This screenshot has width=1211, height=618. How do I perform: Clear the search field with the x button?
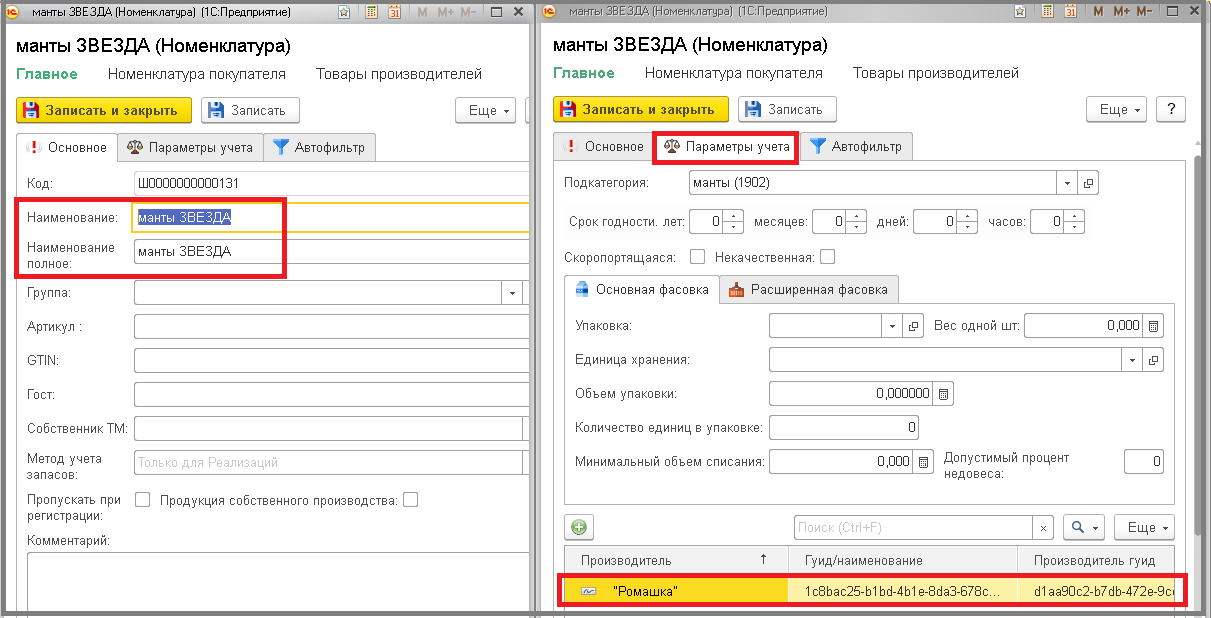pyautogui.click(x=1043, y=528)
